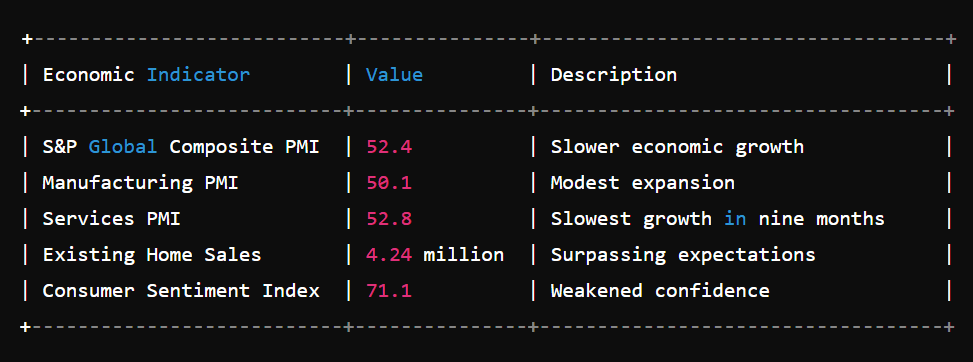Click 'Slowest growth in nine months' text
This screenshot has height=362, width=973.
coord(717,219)
